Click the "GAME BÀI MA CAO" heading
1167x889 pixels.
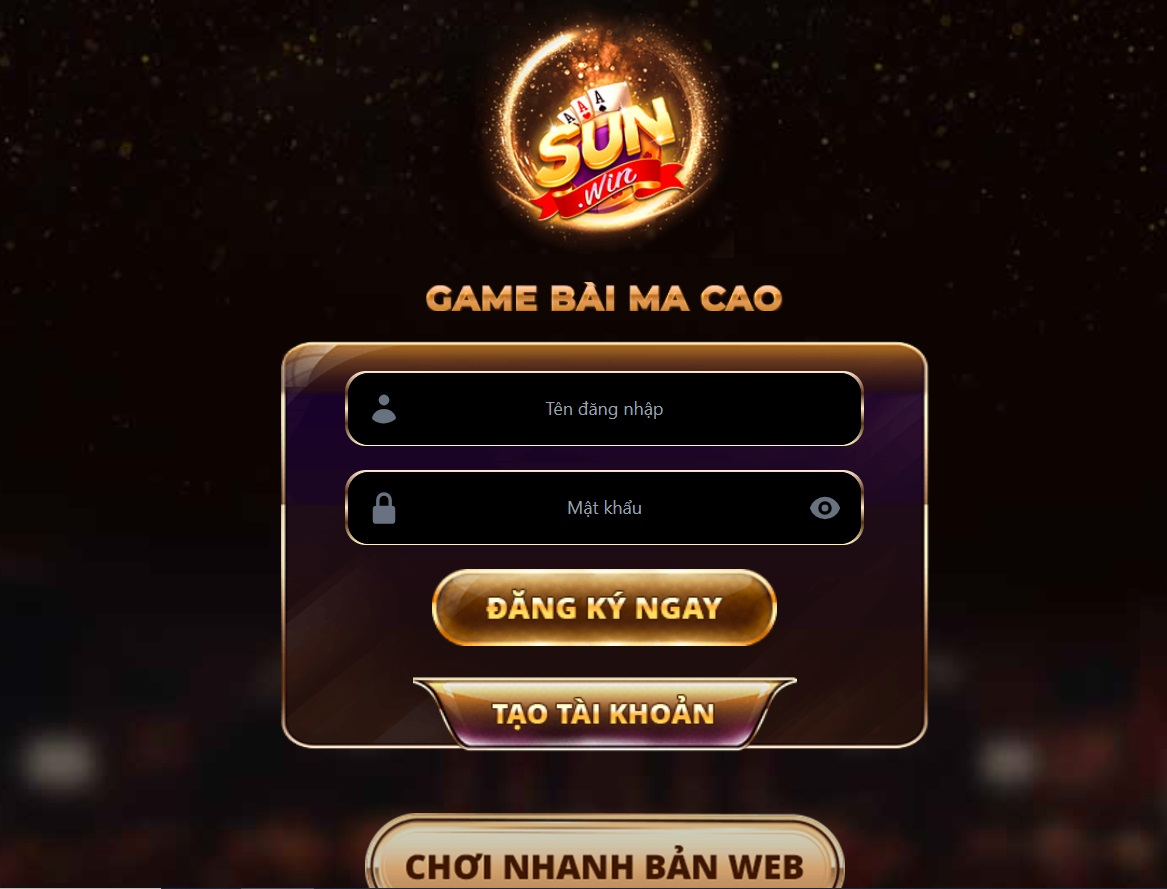coord(604,299)
